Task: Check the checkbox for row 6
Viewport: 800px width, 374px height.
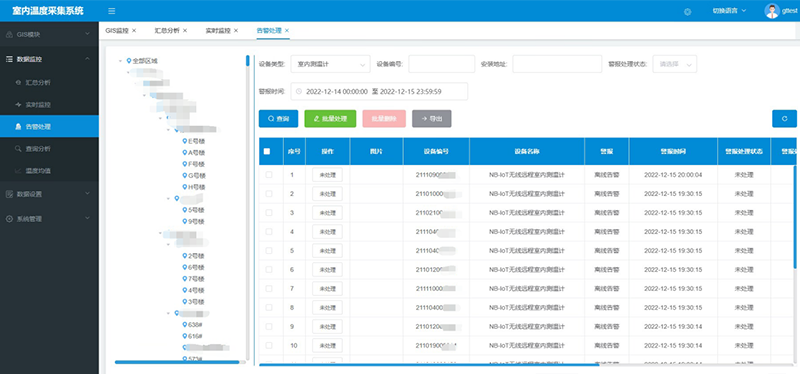Action: [x=269, y=269]
